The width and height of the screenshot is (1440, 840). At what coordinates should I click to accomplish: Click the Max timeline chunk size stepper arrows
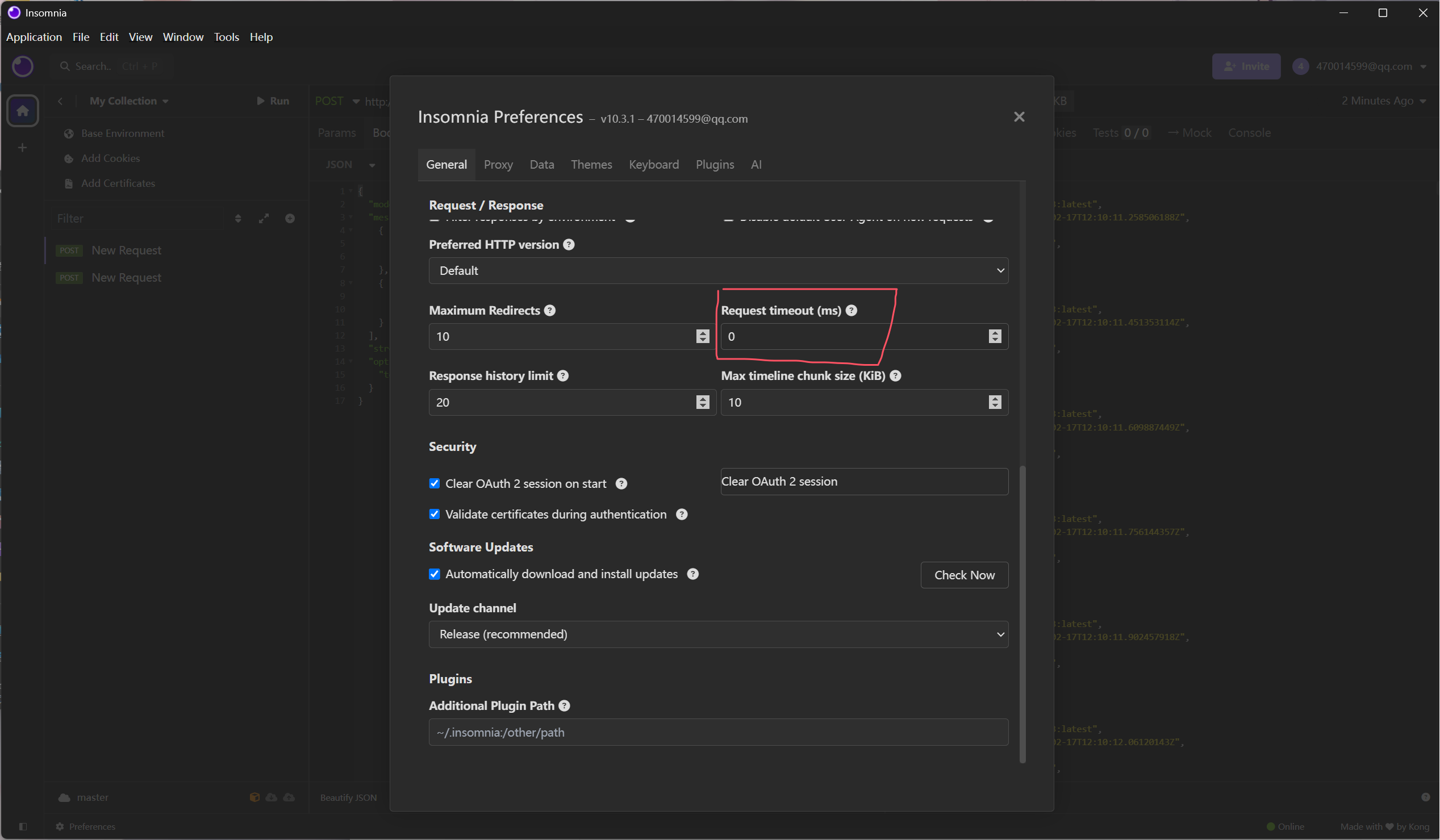coord(995,402)
